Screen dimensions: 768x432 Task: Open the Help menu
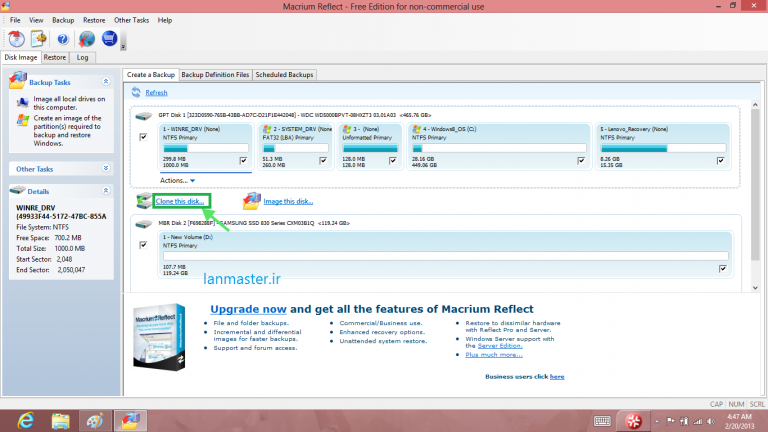tap(165, 20)
